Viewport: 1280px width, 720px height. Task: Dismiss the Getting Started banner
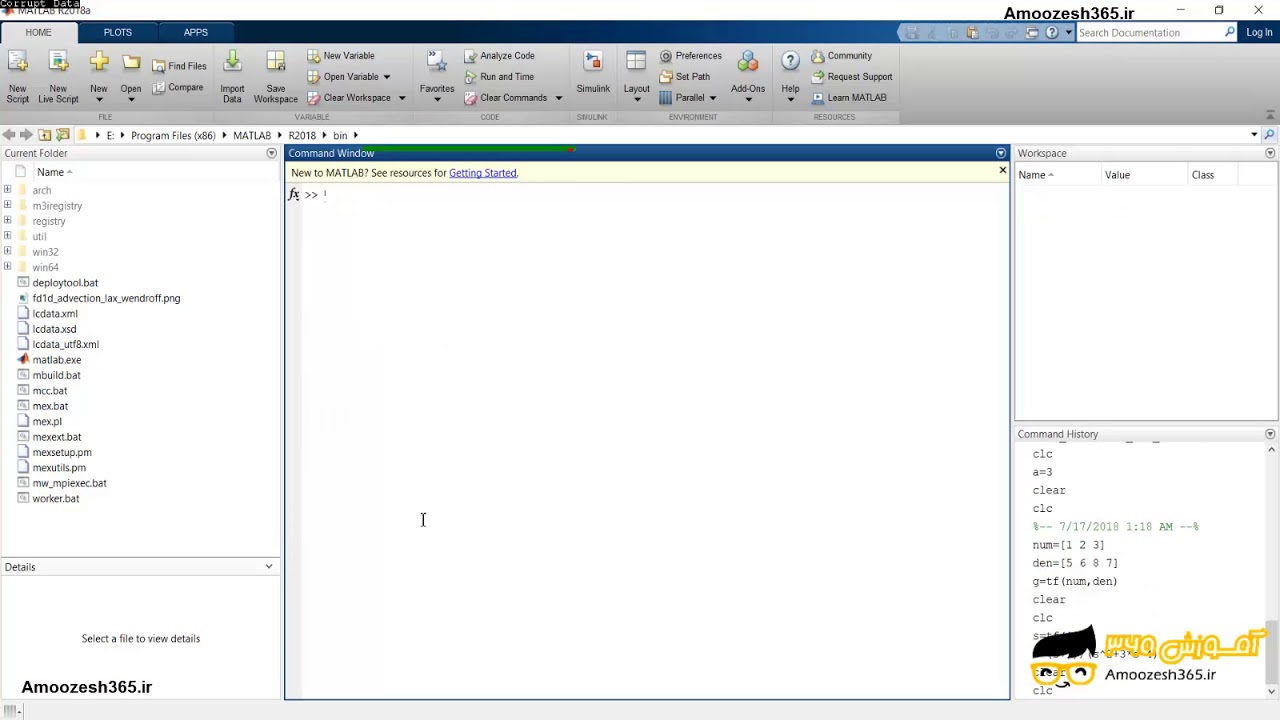click(x=1002, y=170)
